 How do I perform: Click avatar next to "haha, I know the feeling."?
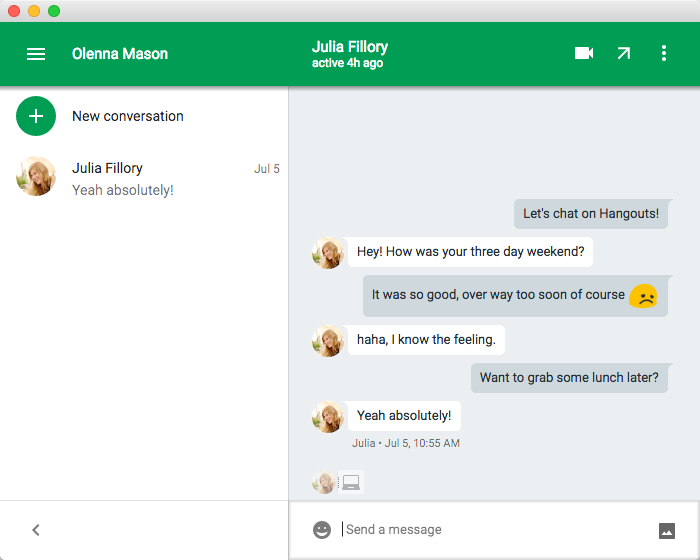[328, 341]
